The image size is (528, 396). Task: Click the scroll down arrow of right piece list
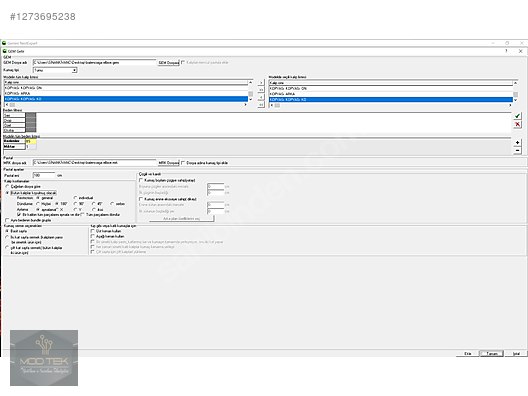(x=516, y=100)
